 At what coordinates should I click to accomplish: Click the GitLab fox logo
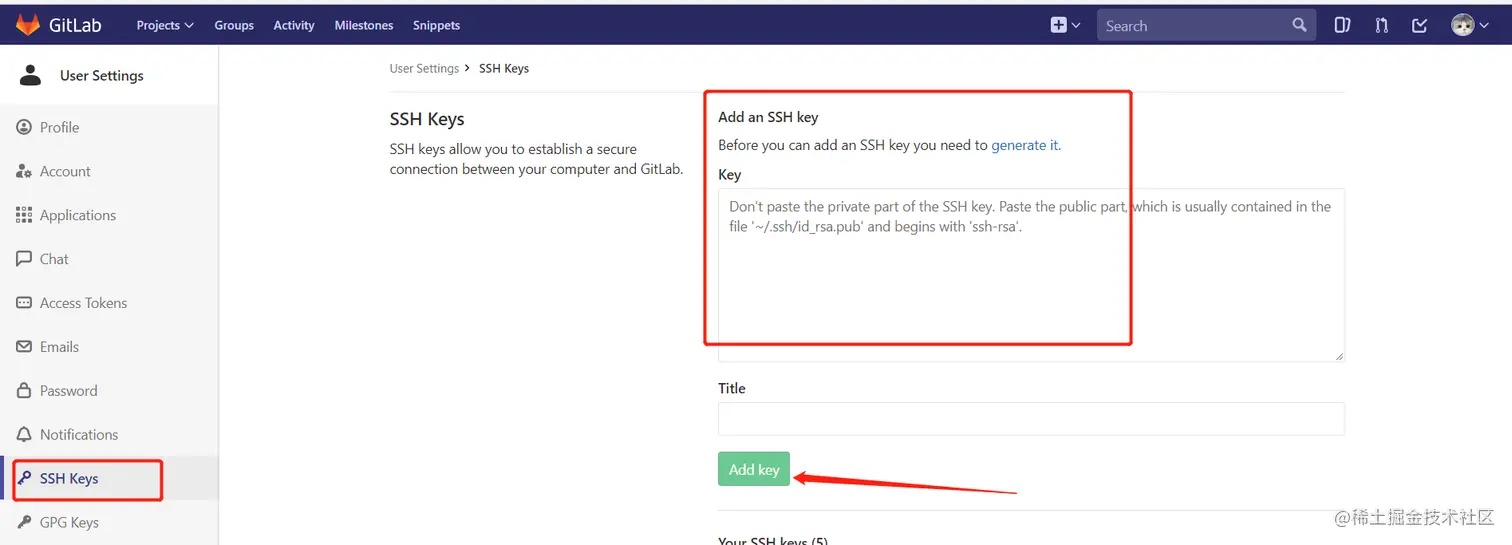(27, 25)
